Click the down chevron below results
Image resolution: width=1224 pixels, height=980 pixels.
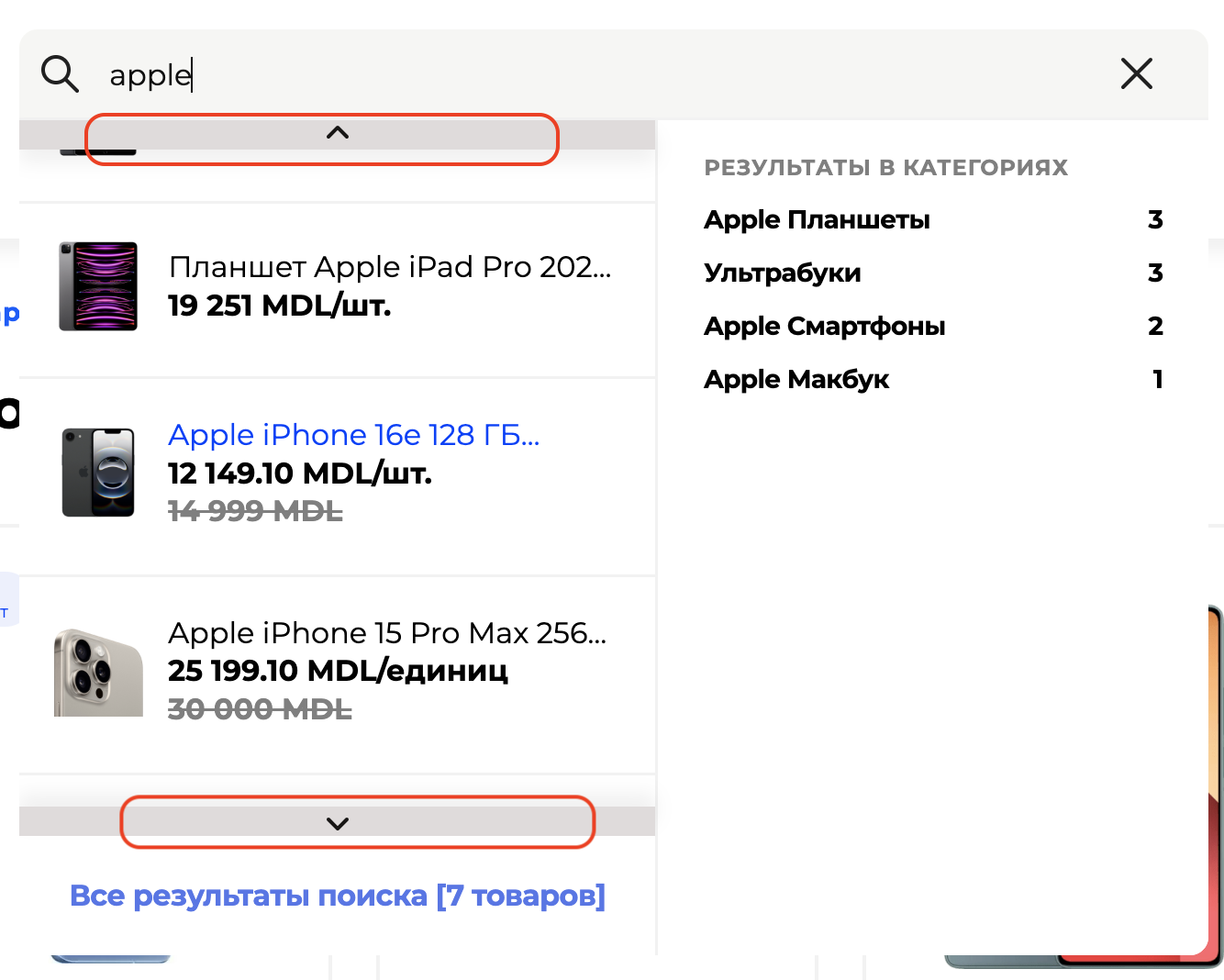click(x=338, y=823)
